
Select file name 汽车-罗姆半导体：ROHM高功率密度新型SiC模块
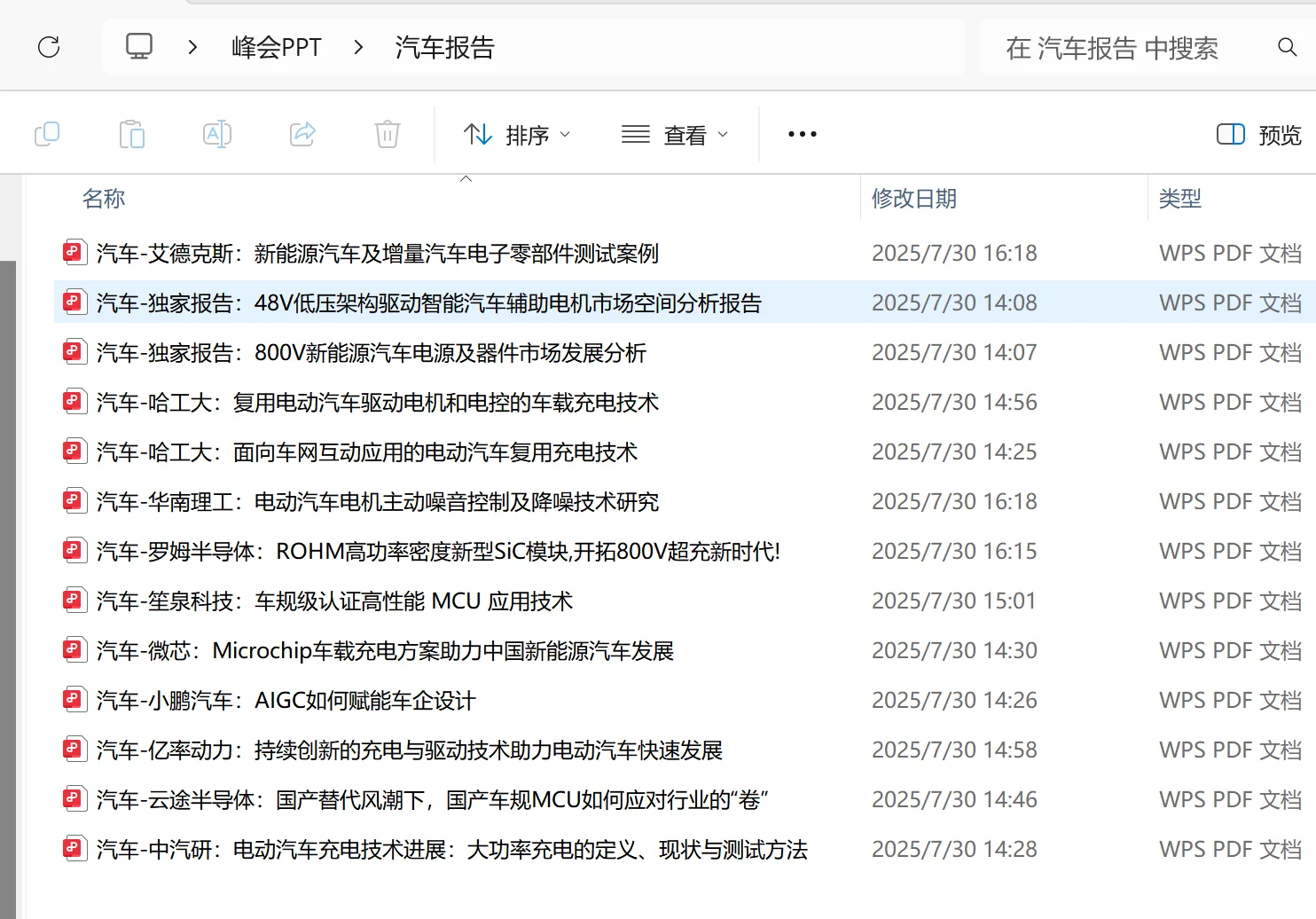(438, 552)
